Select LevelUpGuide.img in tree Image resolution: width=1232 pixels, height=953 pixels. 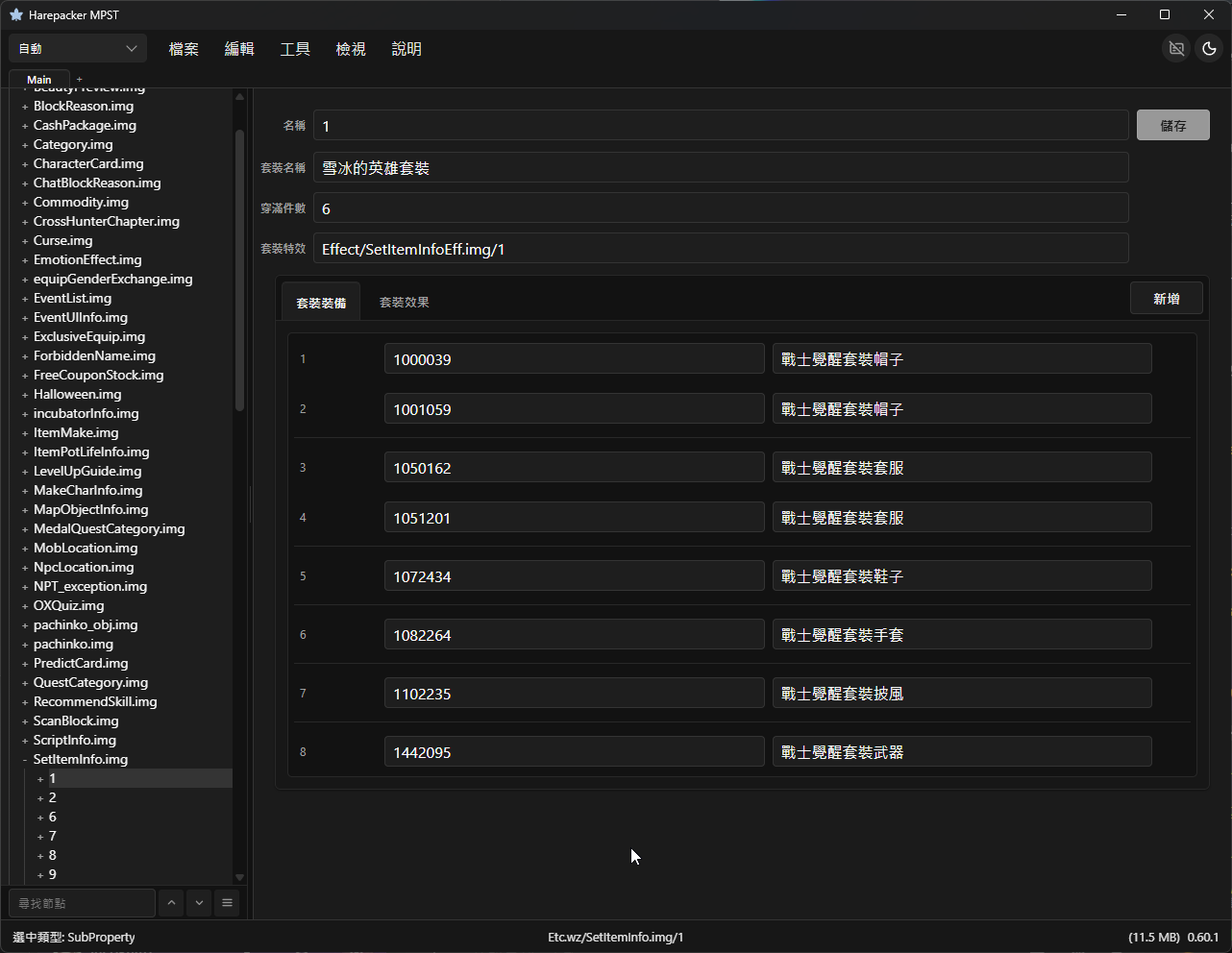tap(87, 471)
